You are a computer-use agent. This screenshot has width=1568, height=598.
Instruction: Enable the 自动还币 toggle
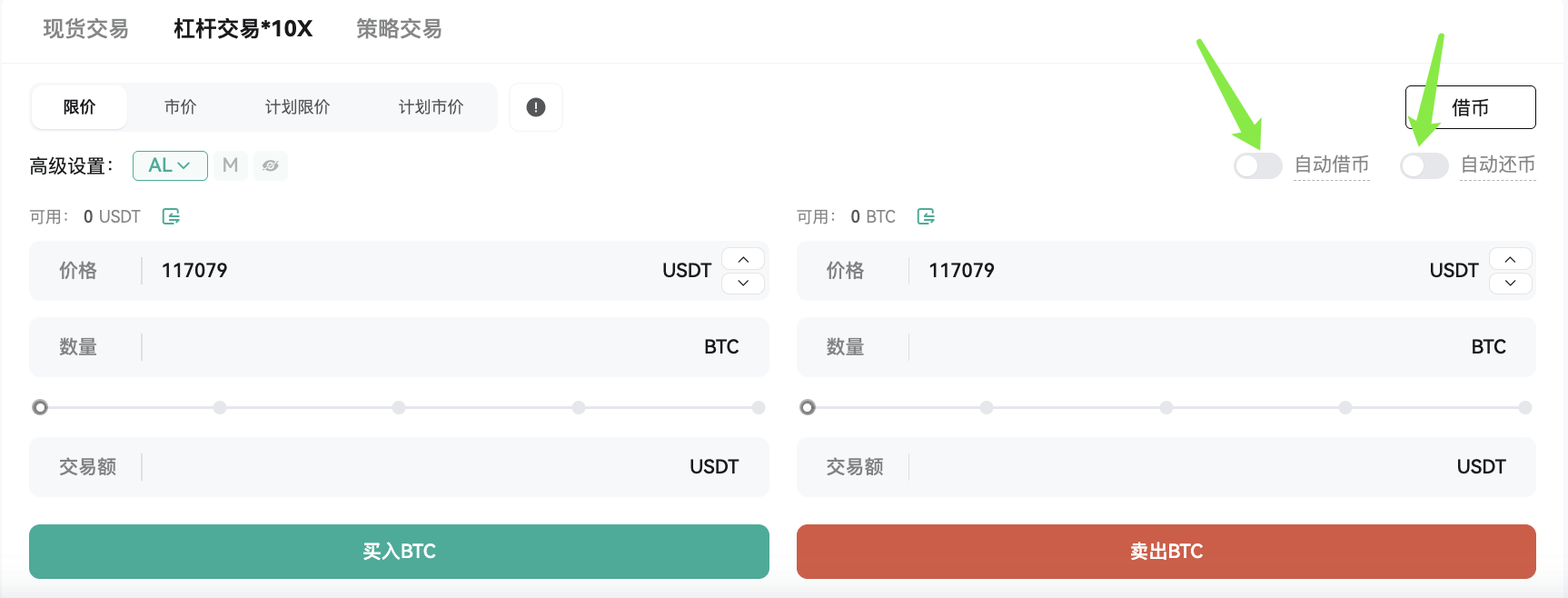1424,165
